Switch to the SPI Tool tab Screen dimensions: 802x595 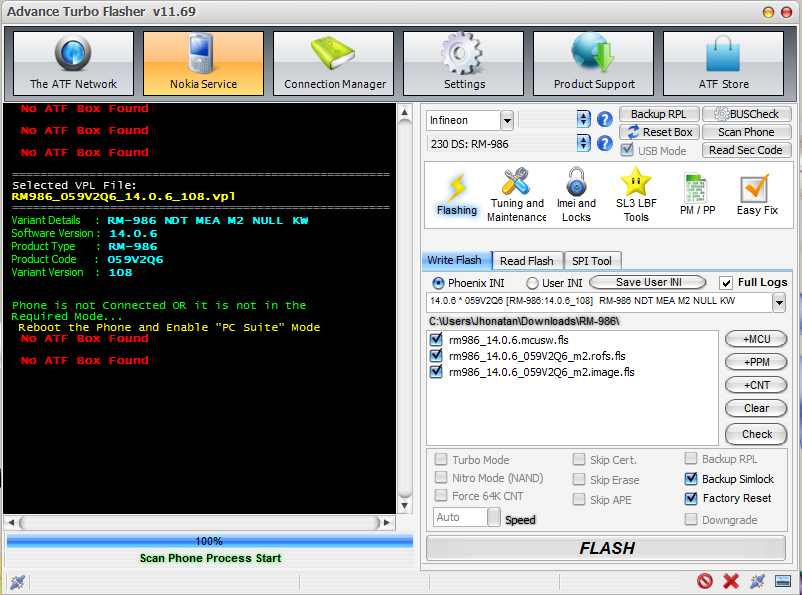pyautogui.click(x=593, y=261)
